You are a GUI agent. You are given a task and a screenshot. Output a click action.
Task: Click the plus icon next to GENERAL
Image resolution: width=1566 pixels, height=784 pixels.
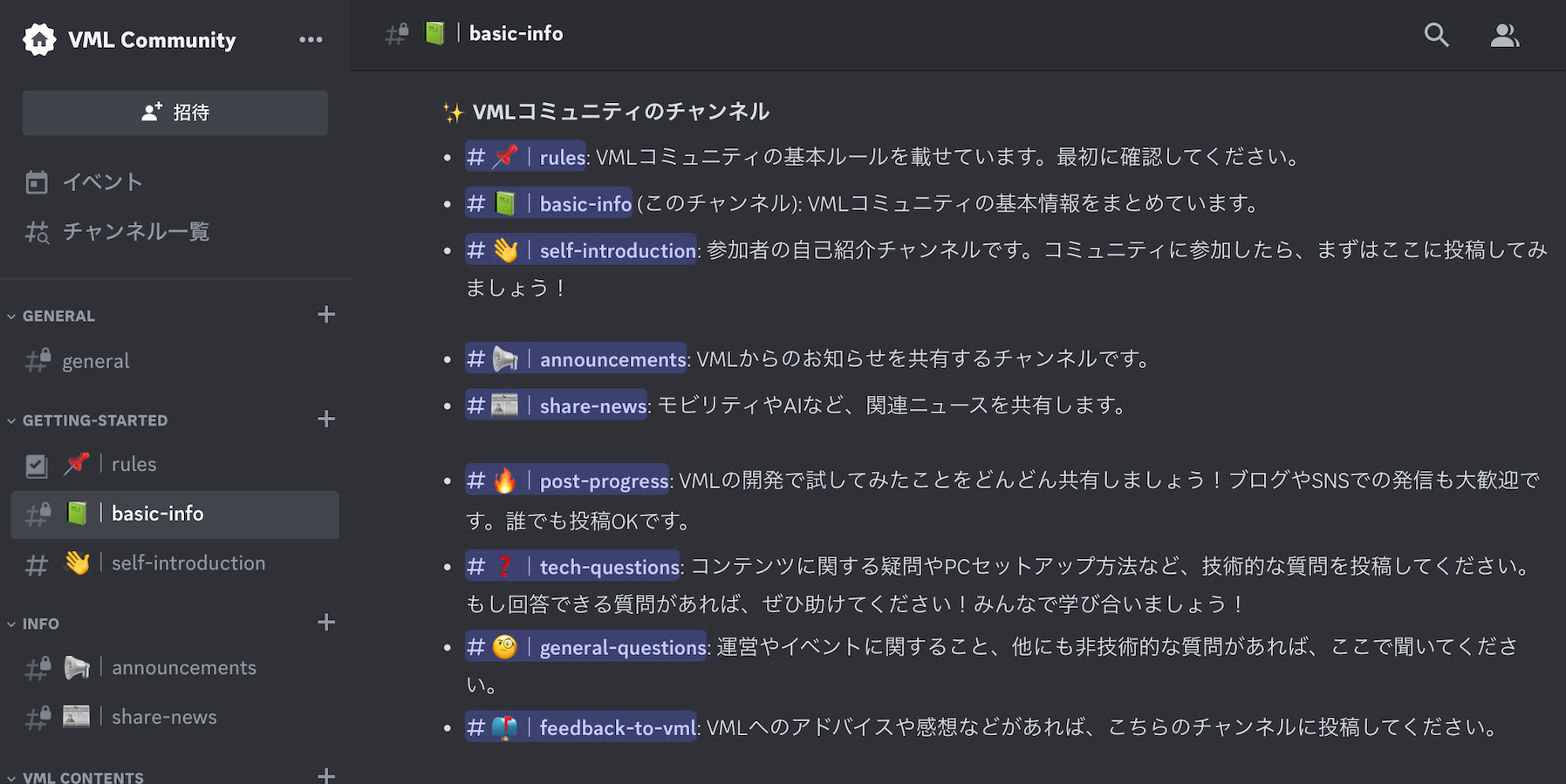(x=326, y=315)
